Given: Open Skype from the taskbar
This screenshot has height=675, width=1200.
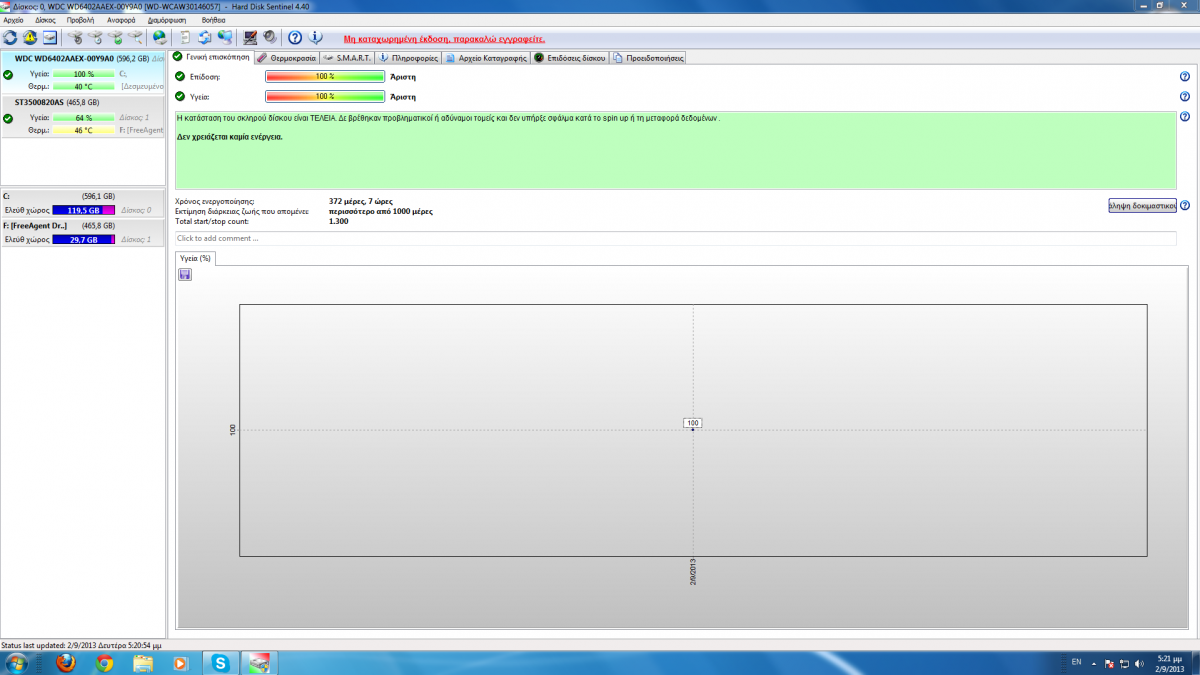Looking at the screenshot, I should (220, 662).
